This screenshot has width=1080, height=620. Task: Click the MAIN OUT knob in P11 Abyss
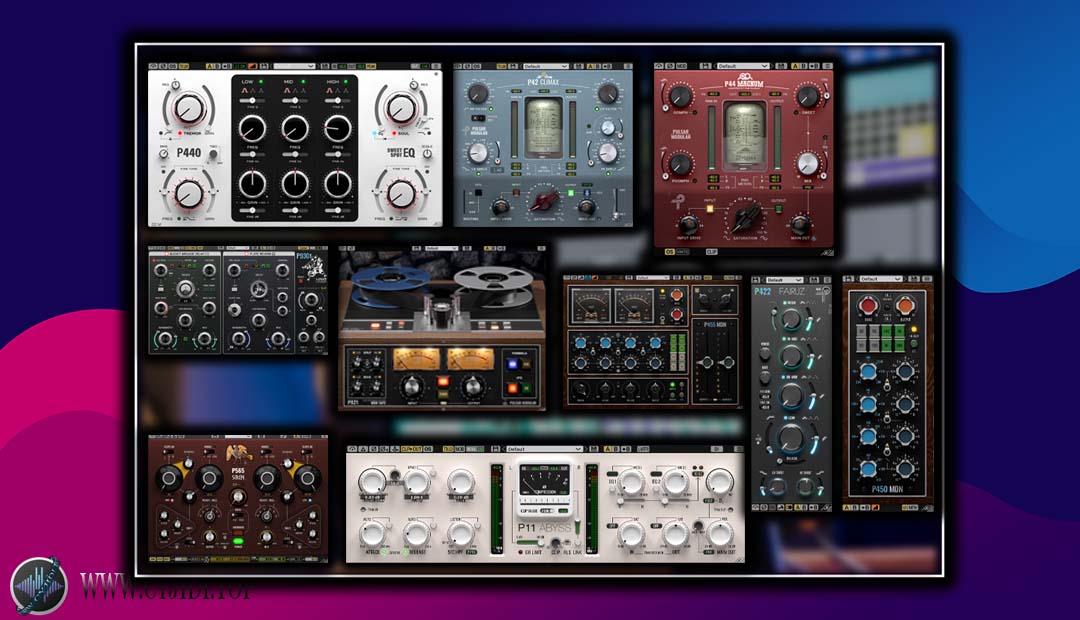[718, 534]
